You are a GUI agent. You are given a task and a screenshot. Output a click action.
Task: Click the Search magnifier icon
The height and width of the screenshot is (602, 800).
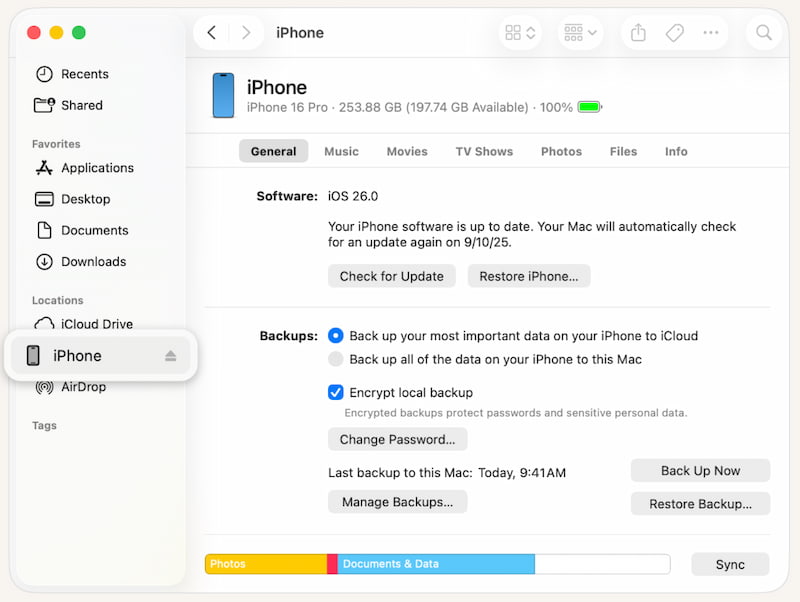763,33
